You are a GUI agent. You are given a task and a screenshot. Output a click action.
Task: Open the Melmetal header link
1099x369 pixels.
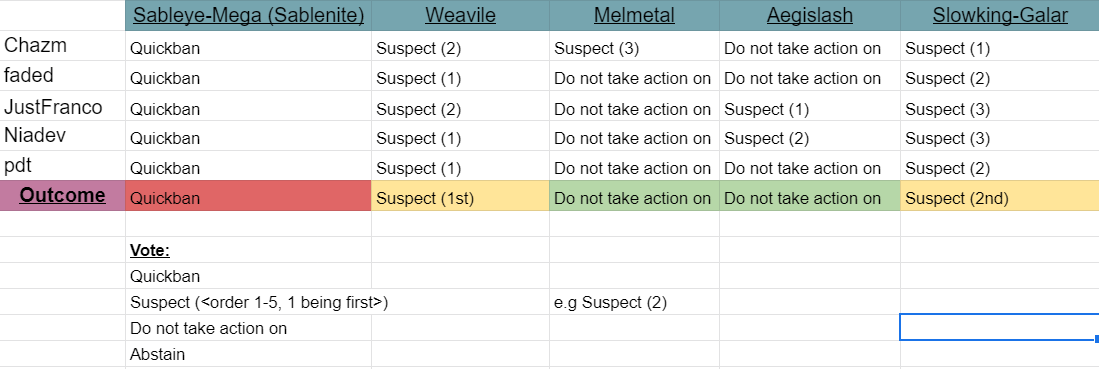click(x=634, y=15)
